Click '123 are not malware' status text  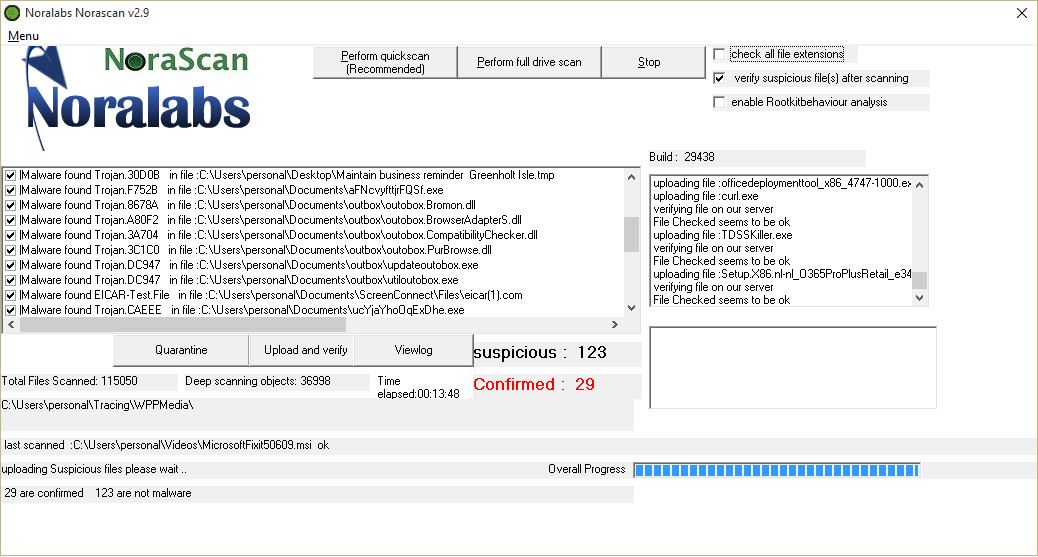coord(143,493)
